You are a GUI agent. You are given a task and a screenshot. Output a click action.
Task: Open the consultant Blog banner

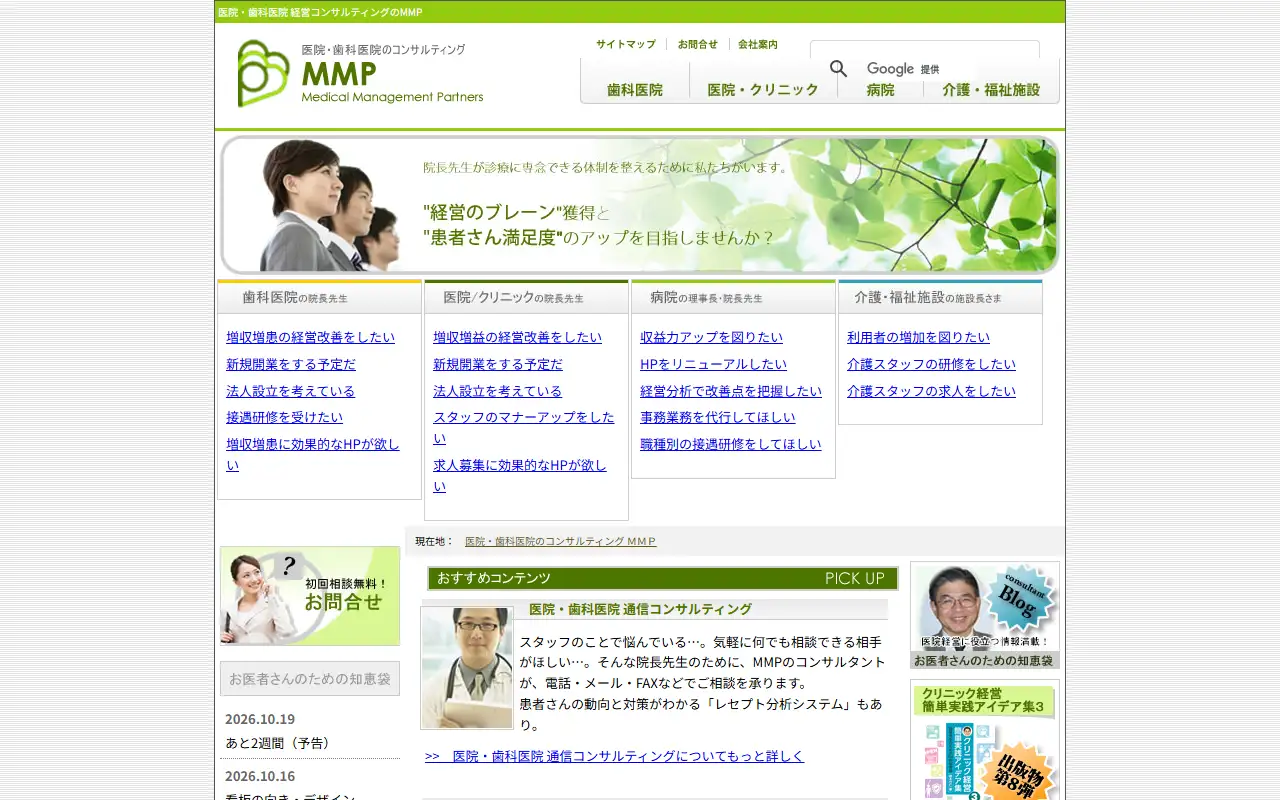[x=985, y=615]
